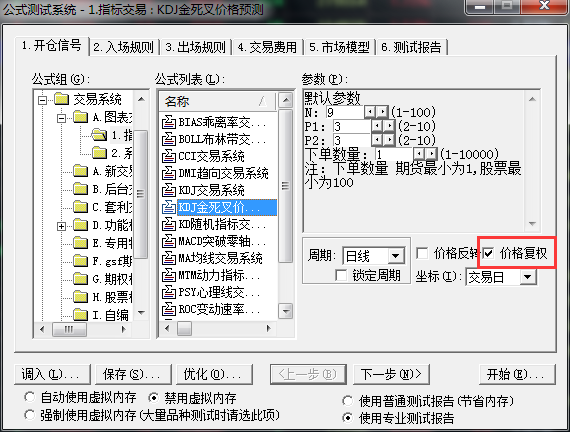Click the G.期权 folder icon
Viewport: 570px width, 432px height.
tap(81, 279)
